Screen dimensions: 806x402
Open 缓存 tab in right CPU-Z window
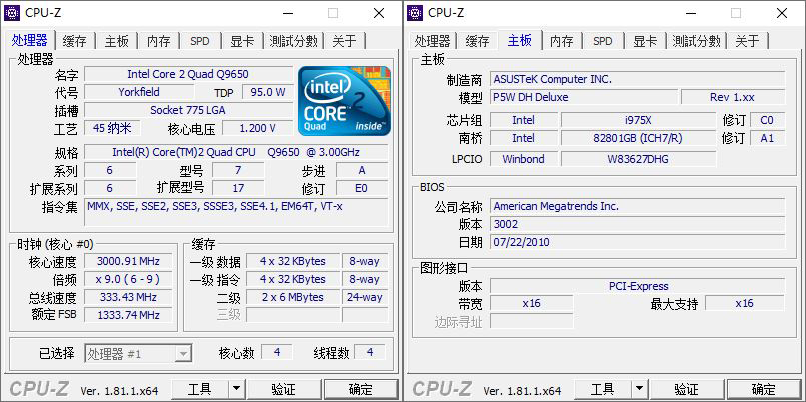[478, 41]
